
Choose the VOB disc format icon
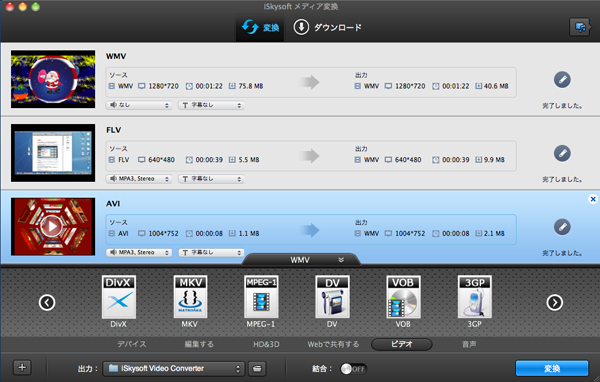pyautogui.click(x=403, y=297)
